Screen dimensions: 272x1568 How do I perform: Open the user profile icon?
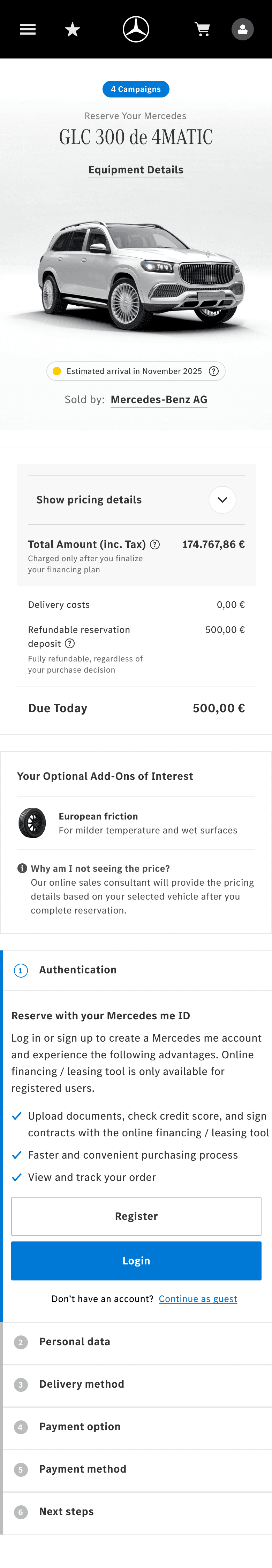coord(242,29)
